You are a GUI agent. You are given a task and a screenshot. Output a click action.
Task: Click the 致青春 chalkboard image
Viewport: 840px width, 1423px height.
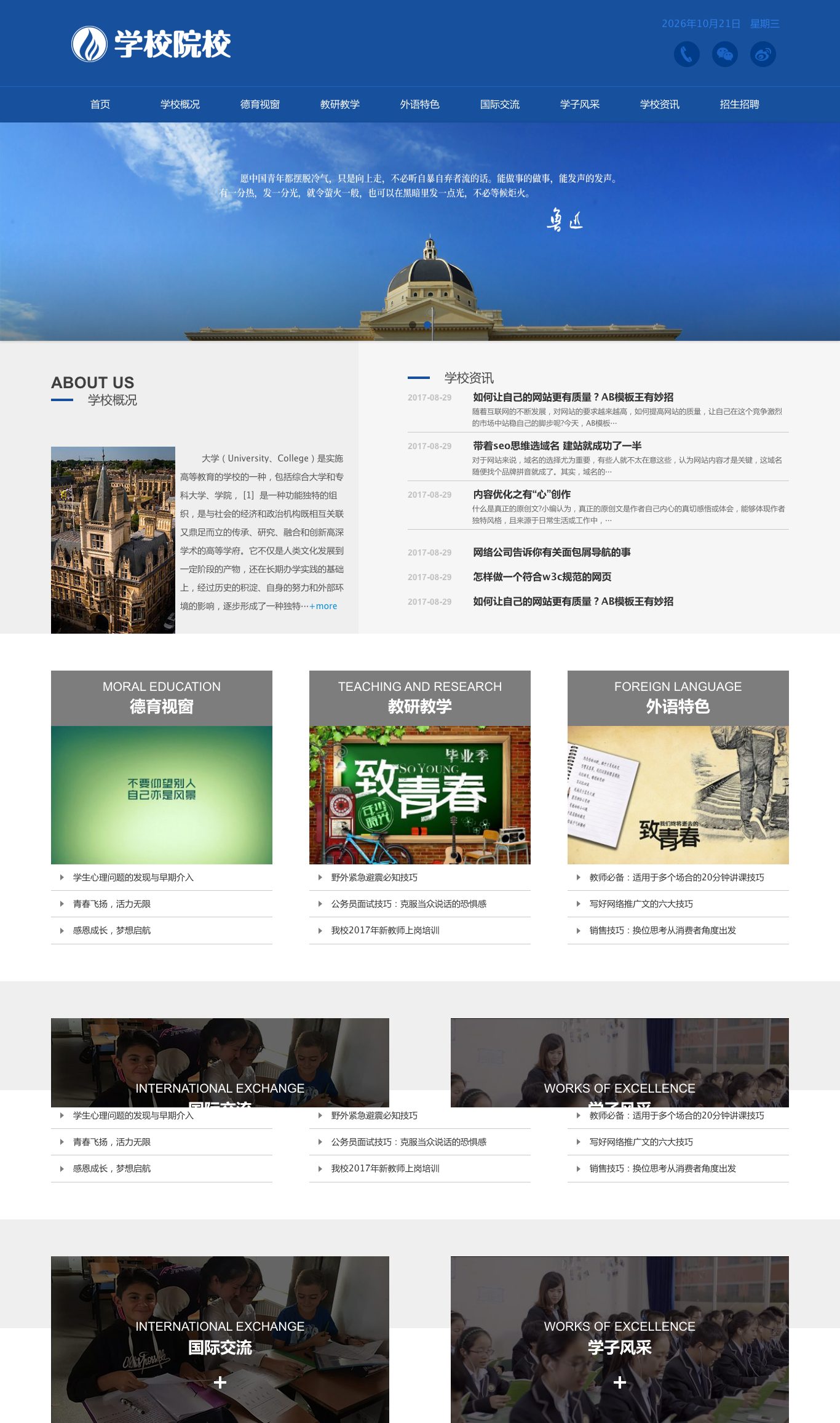[420, 795]
